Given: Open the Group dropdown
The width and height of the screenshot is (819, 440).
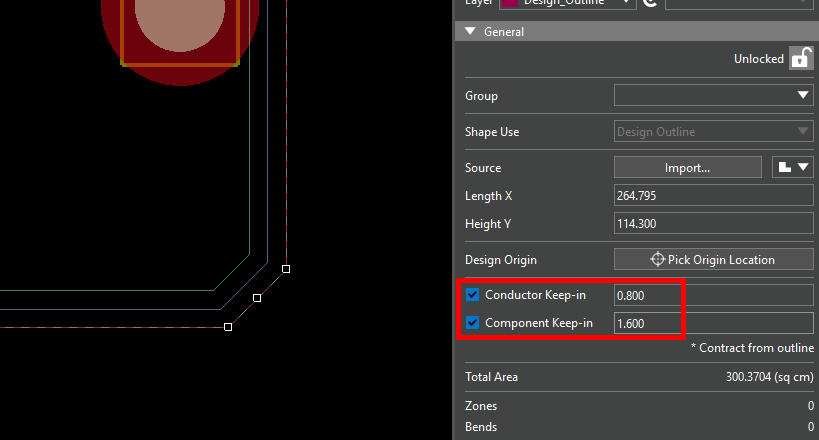Looking at the screenshot, I should point(713,96).
